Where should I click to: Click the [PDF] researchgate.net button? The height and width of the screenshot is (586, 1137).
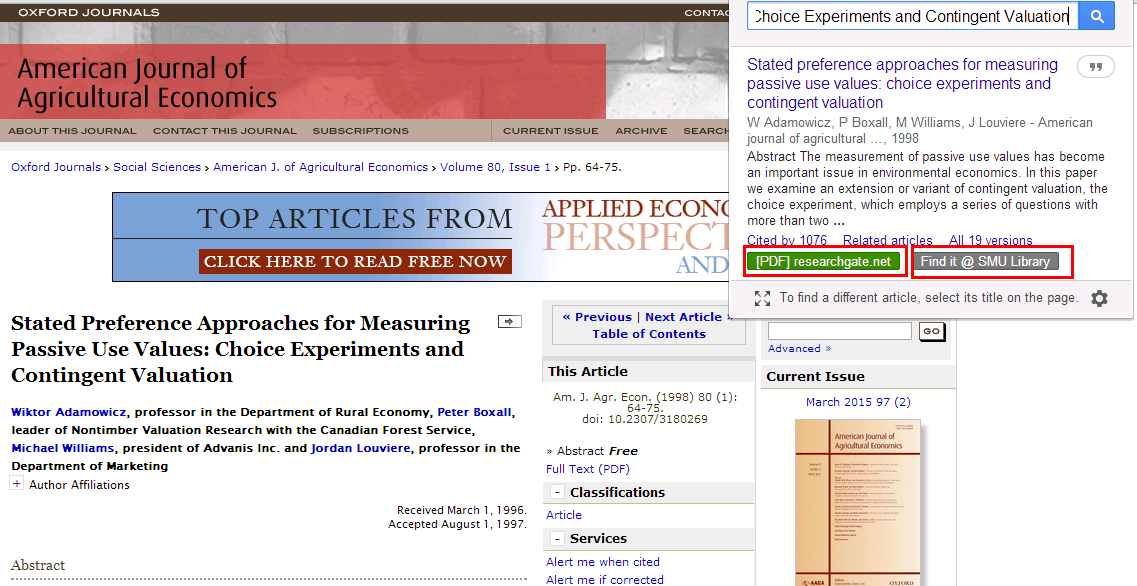[823, 262]
